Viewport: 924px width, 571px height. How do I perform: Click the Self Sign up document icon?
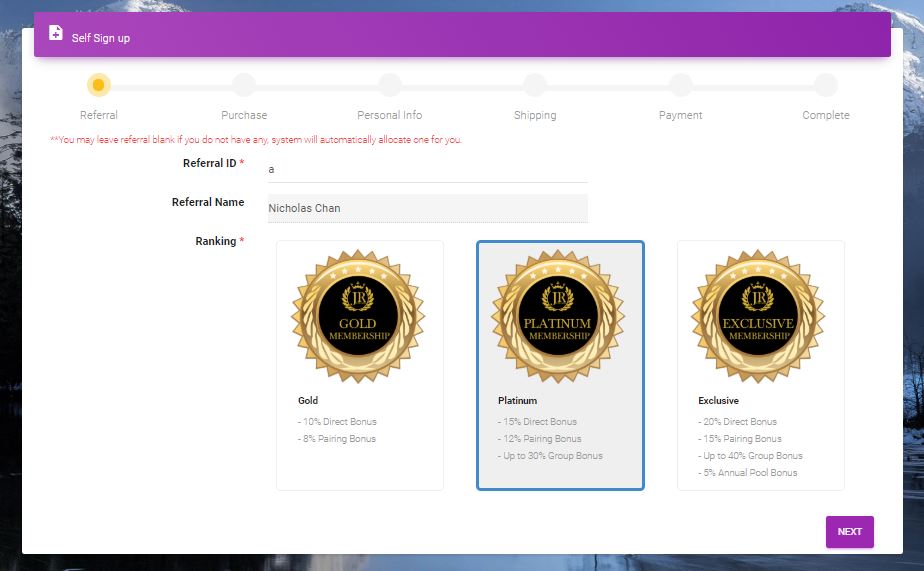point(55,33)
